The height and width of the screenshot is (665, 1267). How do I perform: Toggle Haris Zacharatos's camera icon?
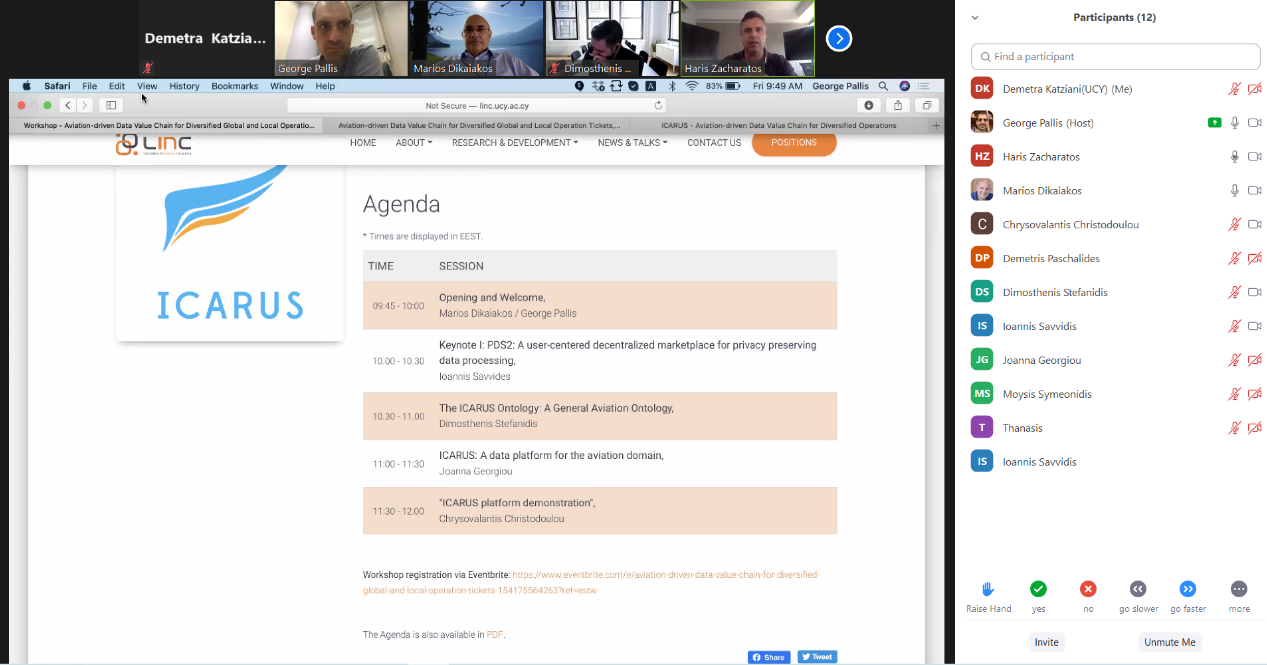(1255, 157)
